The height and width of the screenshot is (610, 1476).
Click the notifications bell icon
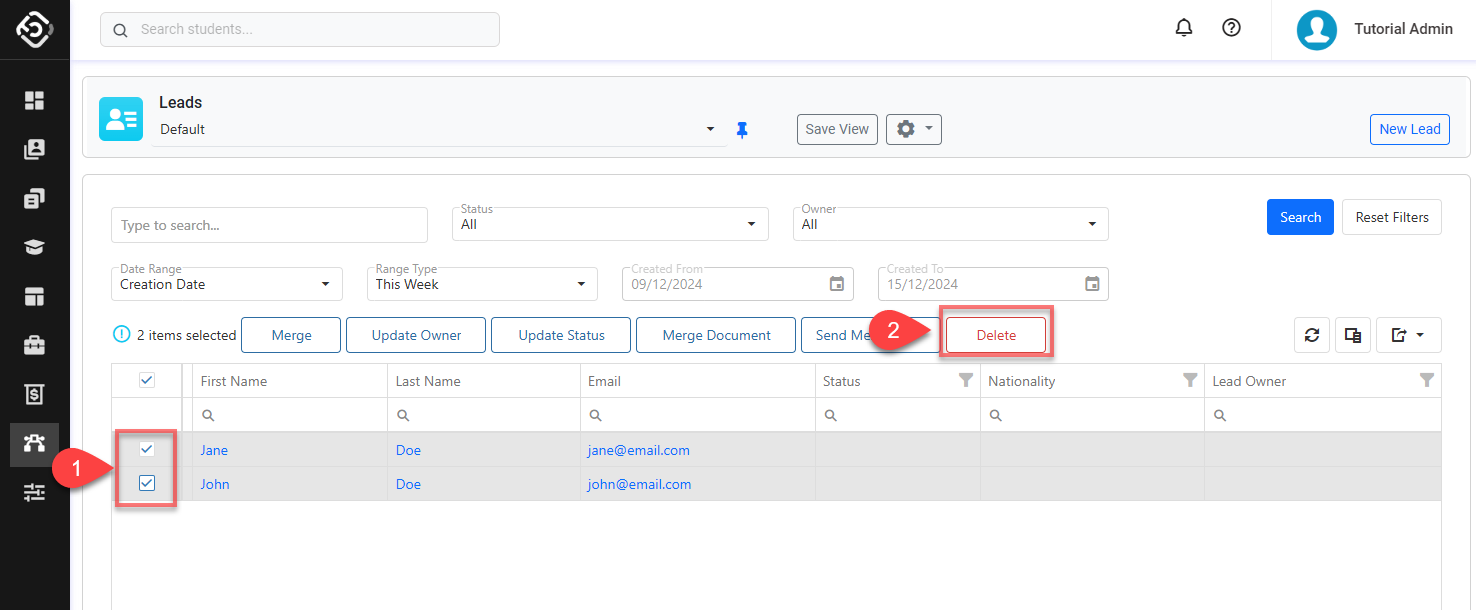(1184, 28)
